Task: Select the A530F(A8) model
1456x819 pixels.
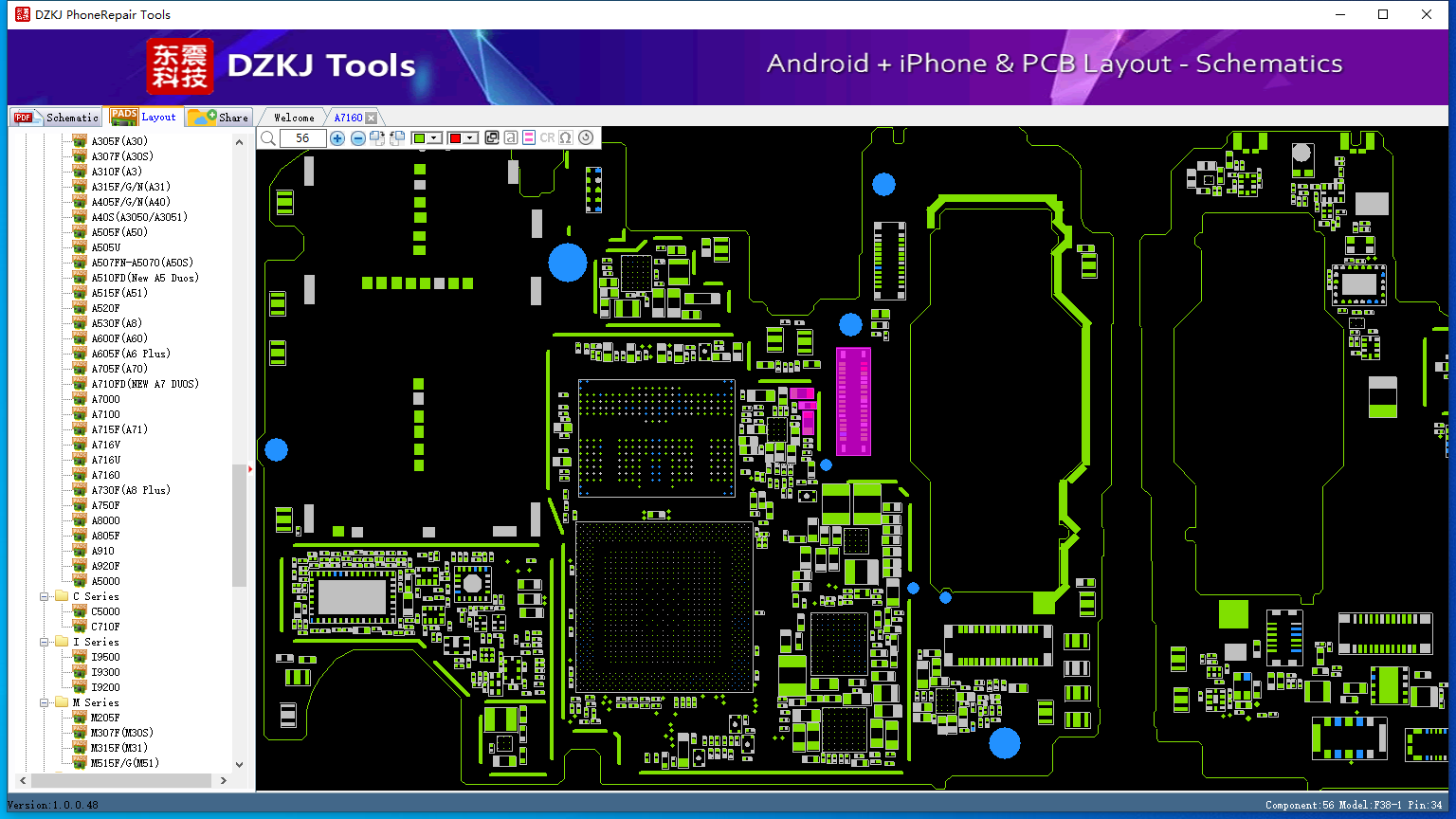Action: (x=117, y=323)
